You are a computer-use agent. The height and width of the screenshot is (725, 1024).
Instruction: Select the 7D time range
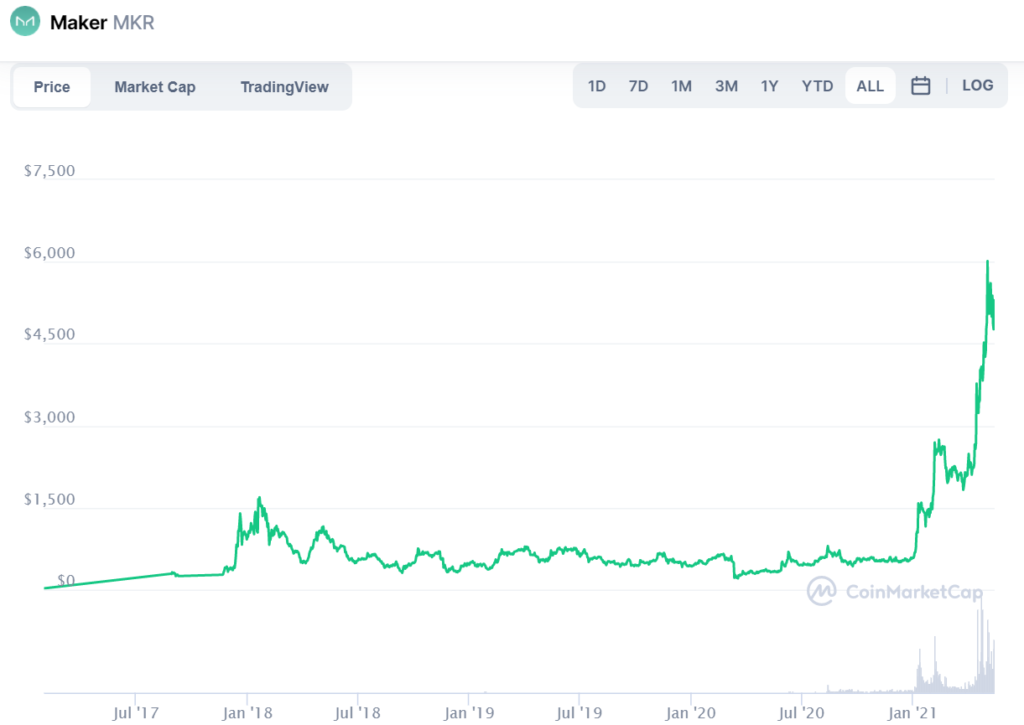pyautogui.click(x=638, y=86)
